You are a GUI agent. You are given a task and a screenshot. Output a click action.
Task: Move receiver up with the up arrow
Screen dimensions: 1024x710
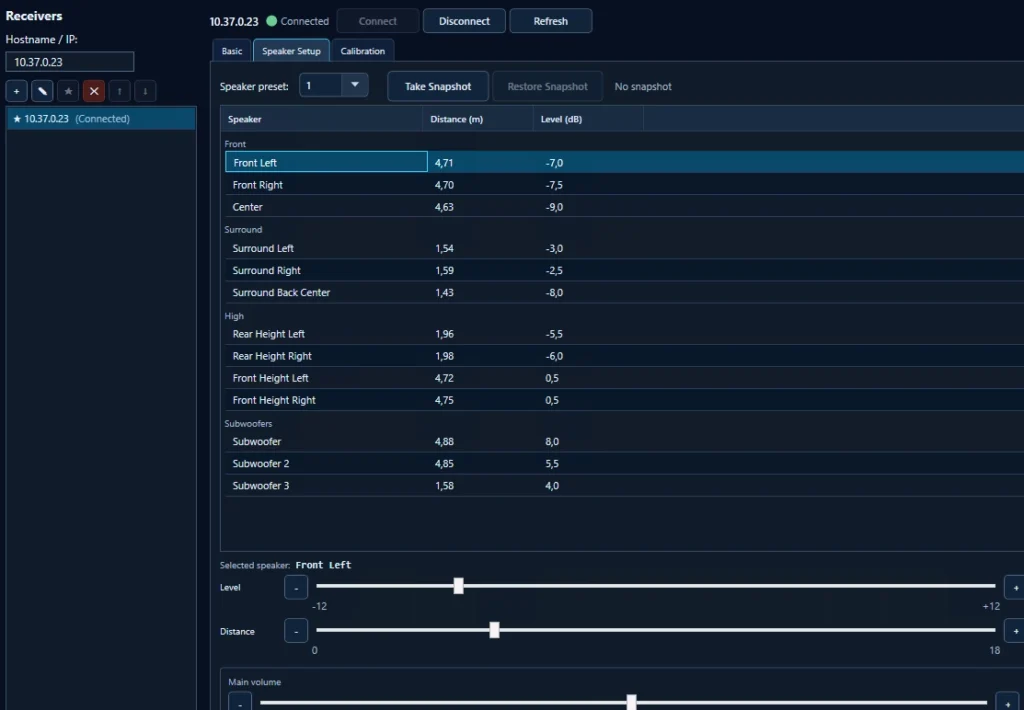pos(120,91)
